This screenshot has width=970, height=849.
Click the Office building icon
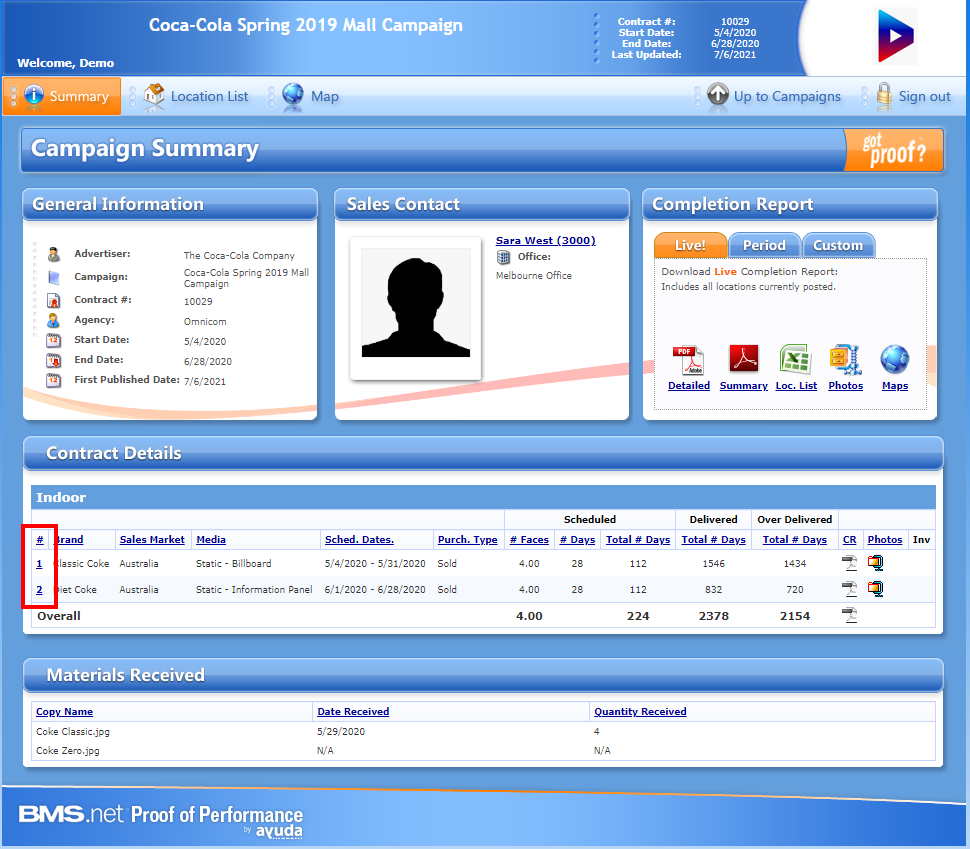tap(504, 257)
